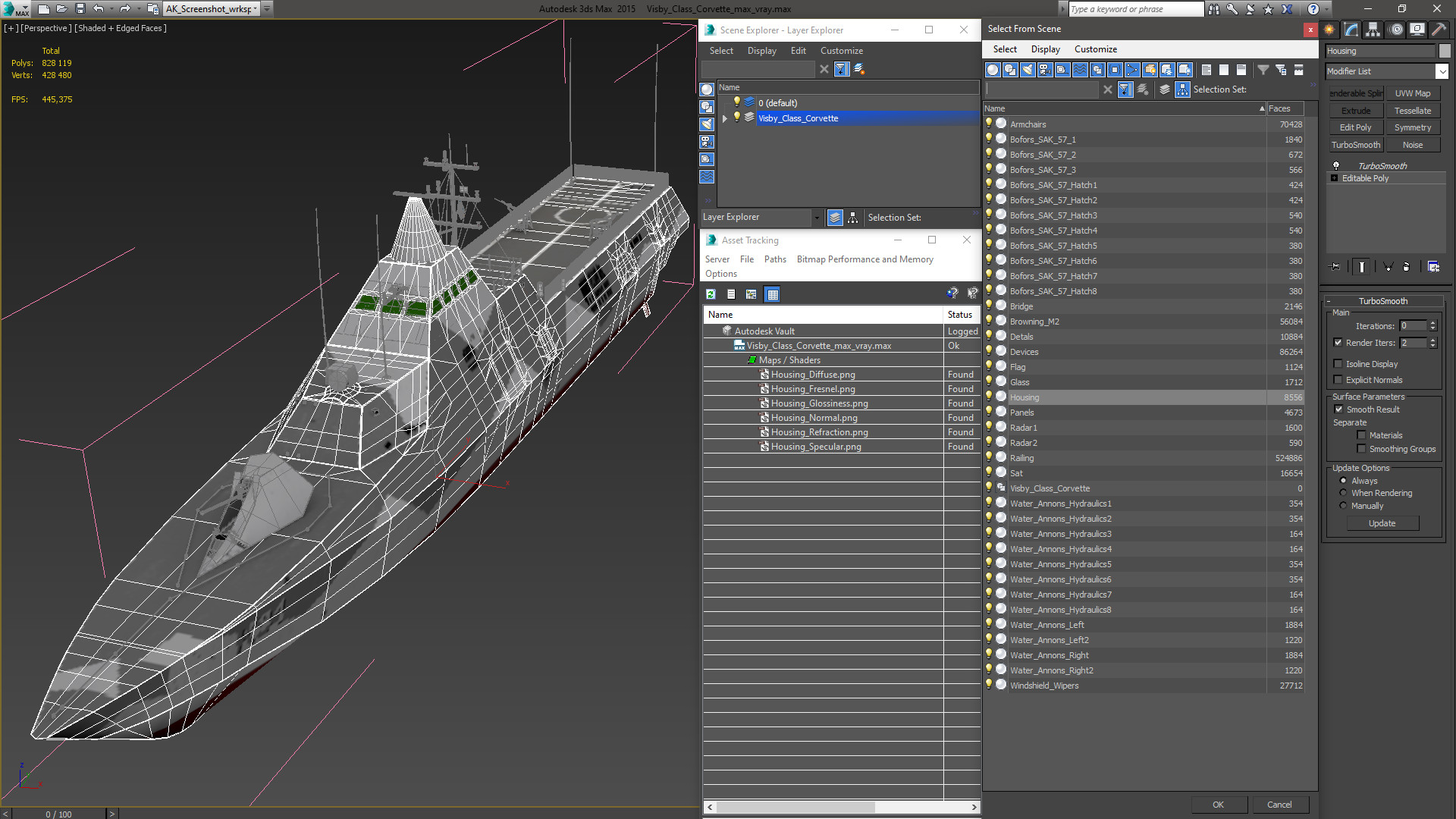
Task: Open the Display command panel tab
Action: (x=1417, y=30)
